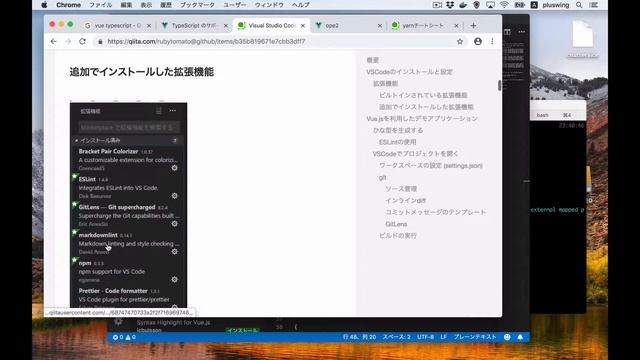Open the 表示 menu
The image size is (640, 360).
pos(146,5)
